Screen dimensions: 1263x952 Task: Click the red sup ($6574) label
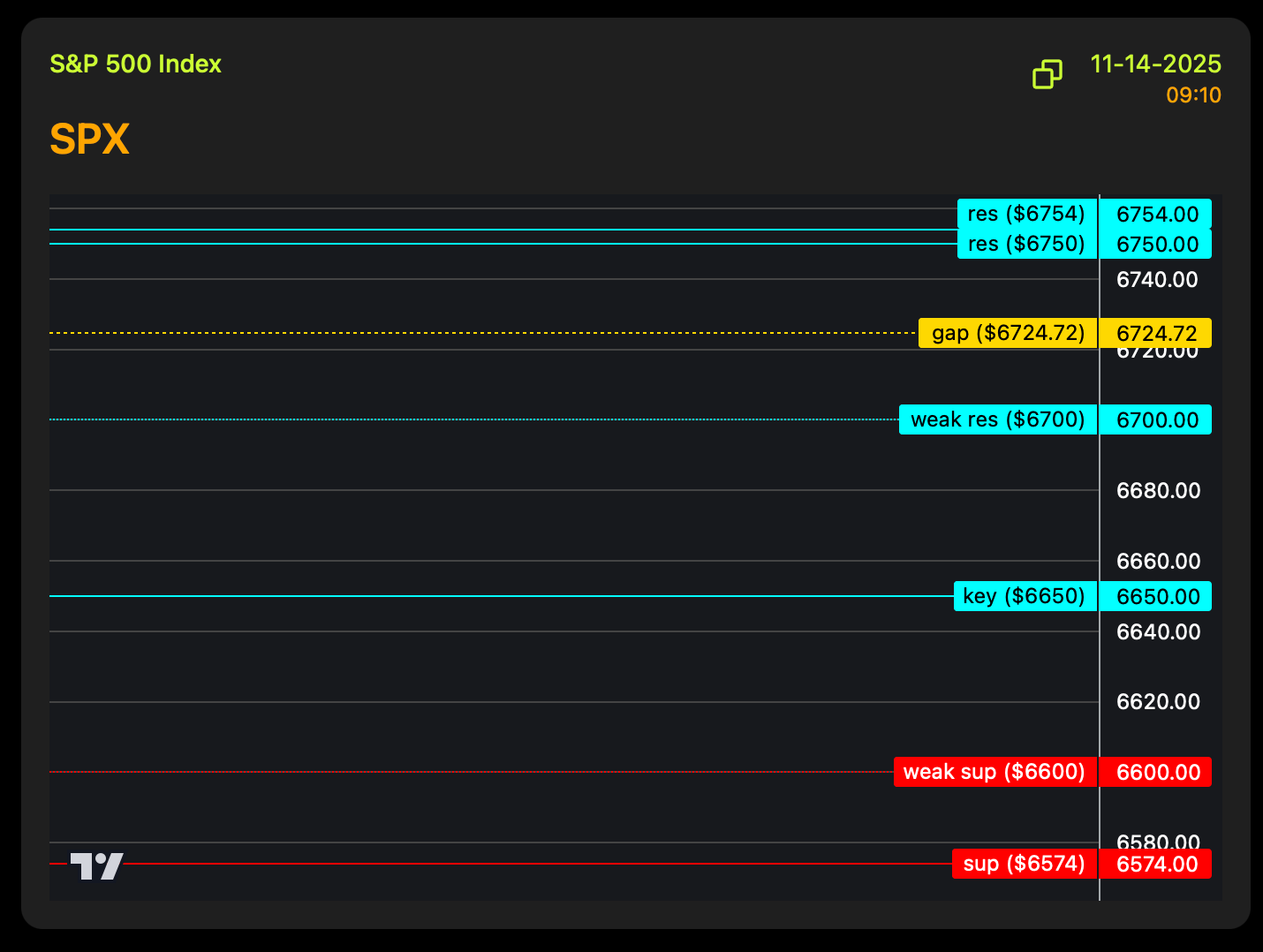[1024, 864]
